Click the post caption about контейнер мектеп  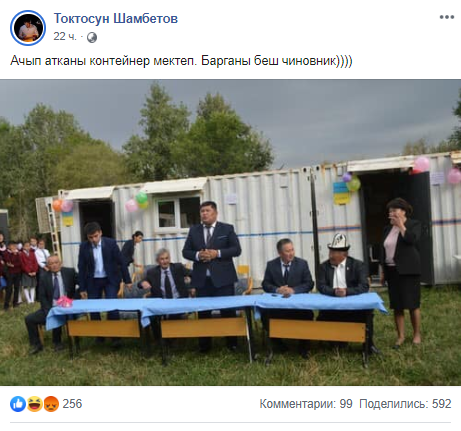(x=181, y=61)
